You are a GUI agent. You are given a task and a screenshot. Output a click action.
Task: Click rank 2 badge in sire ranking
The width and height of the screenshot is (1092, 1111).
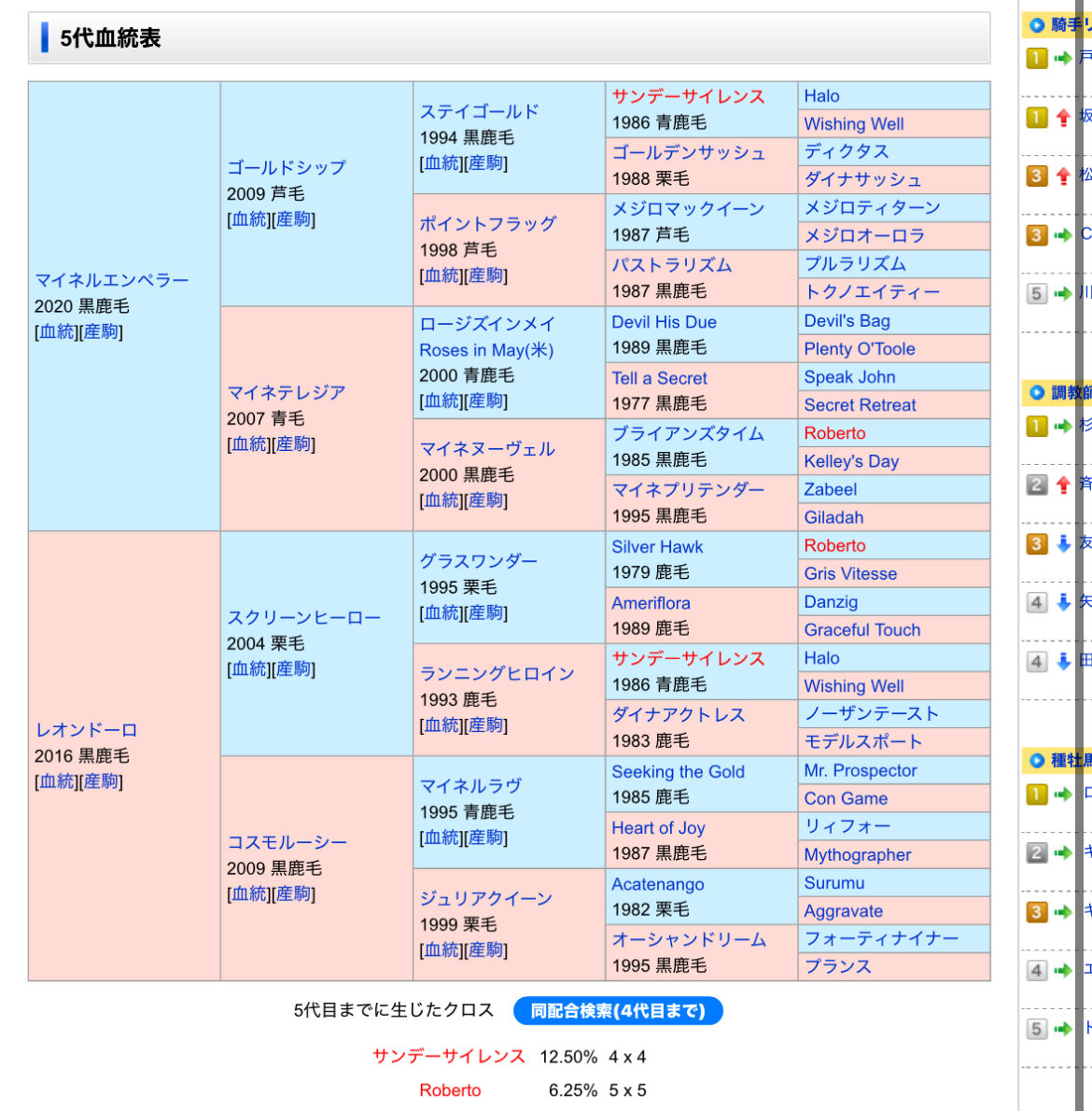point(1036,852)
